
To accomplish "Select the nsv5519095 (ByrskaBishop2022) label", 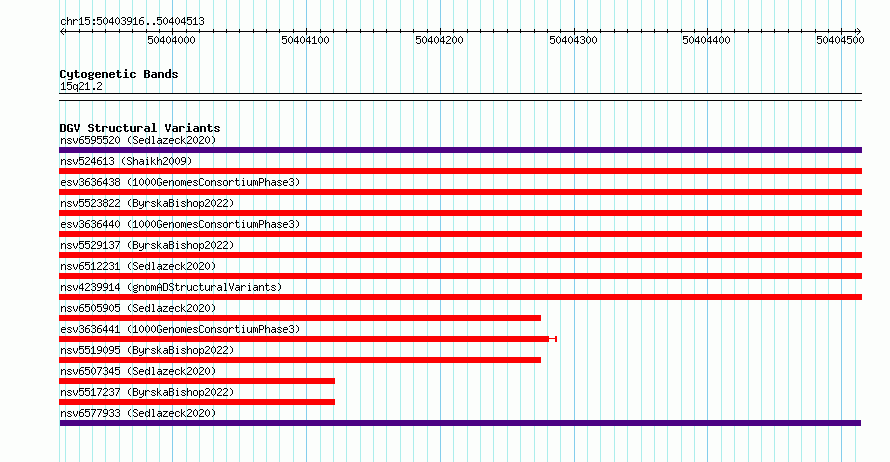I will tap(147, 350).
